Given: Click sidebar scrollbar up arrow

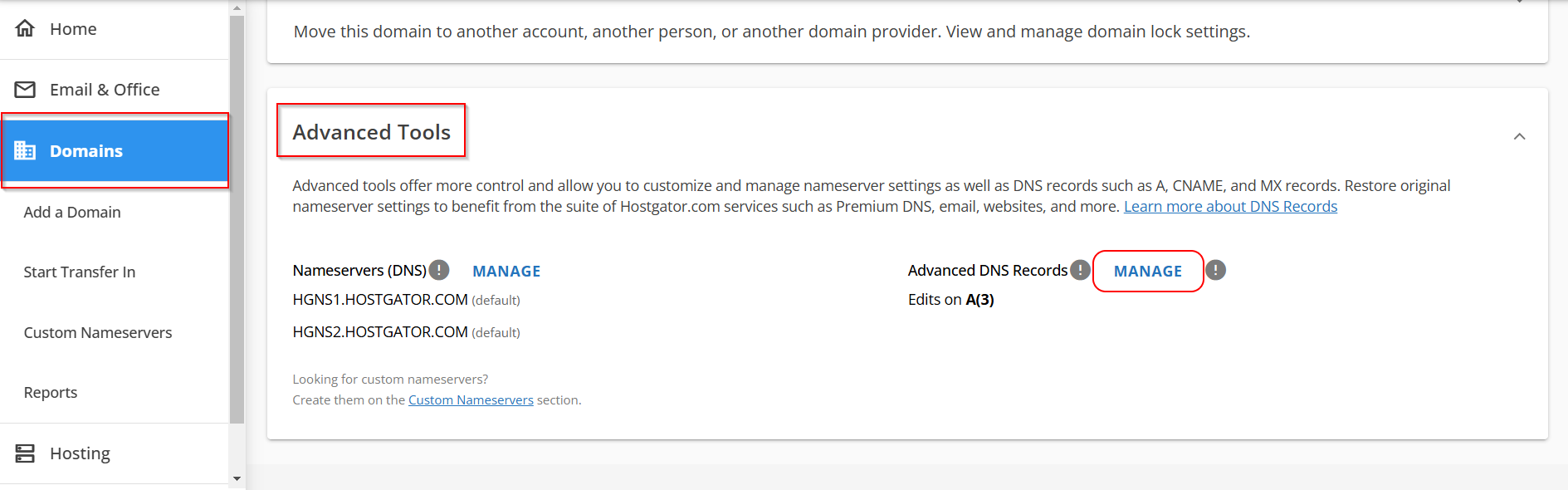Looking at the screenshot, I should [x=237, y=8].
